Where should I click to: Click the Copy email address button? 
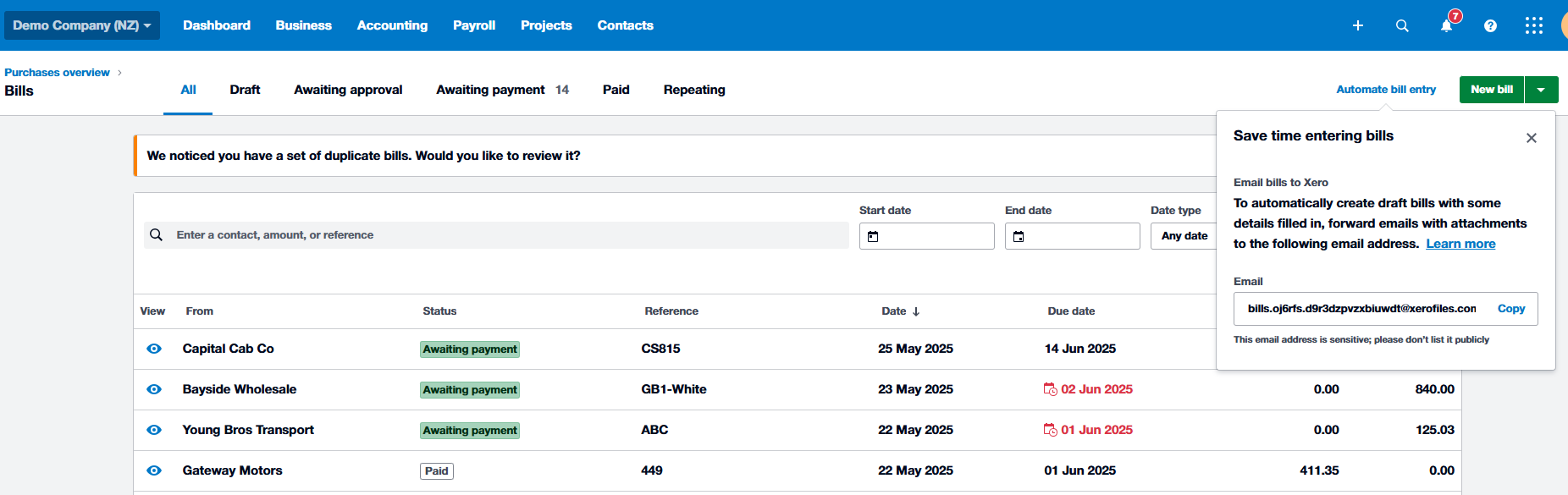coord(1510,309)
